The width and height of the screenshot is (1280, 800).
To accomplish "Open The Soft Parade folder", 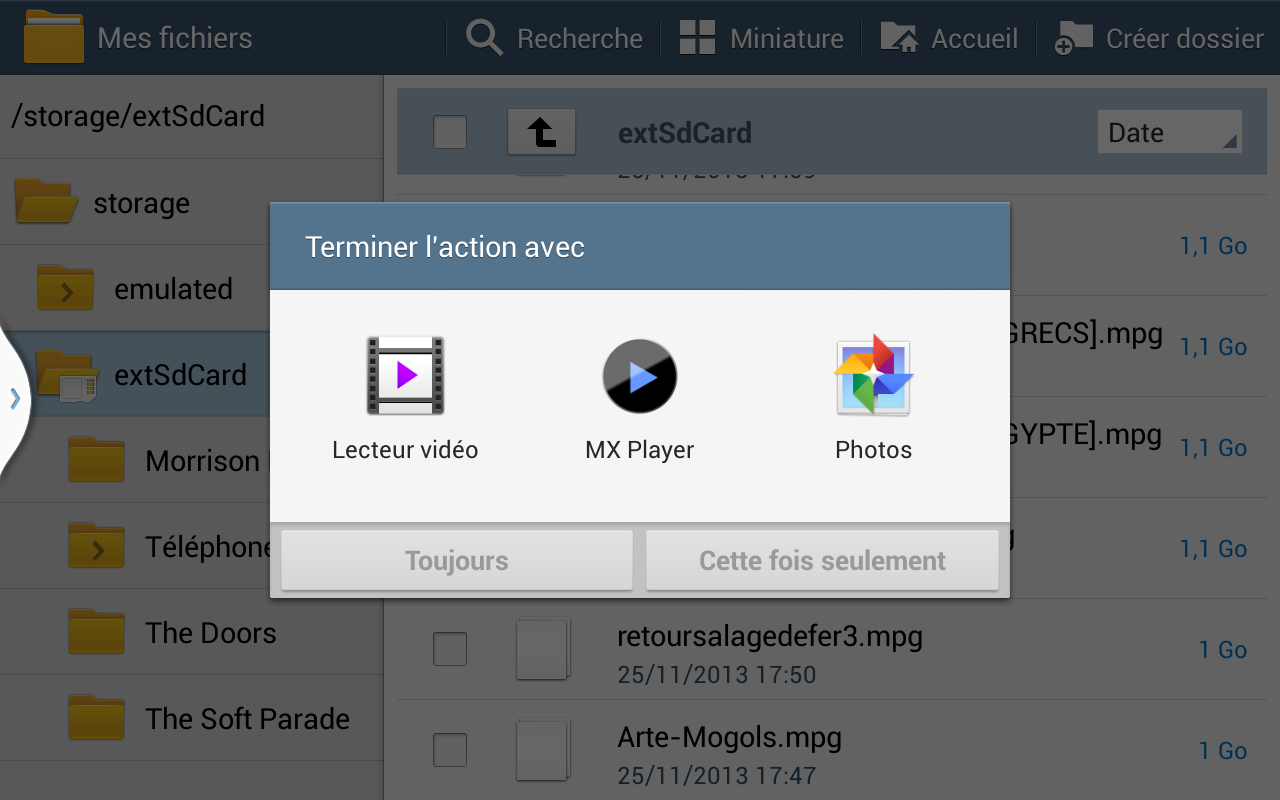I will [x=191, y=719].
